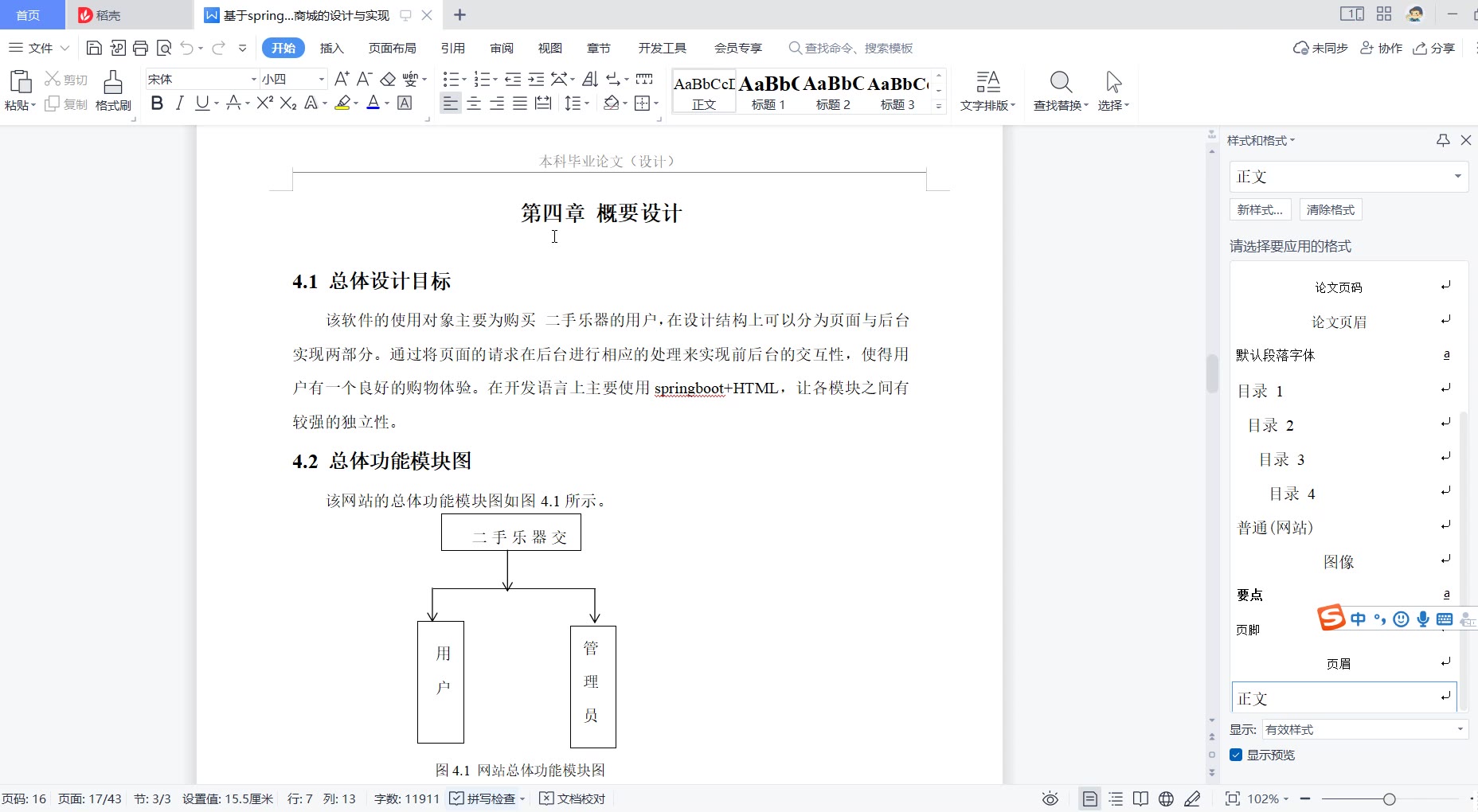The height and width of the screenshot is (812, 1478).
Task: Click the Format Painter brush
Action: pos(113,90)
